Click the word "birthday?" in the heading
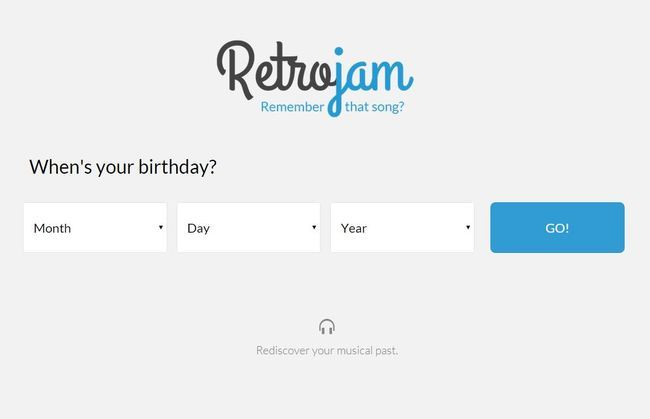 [x=177, y=167]
